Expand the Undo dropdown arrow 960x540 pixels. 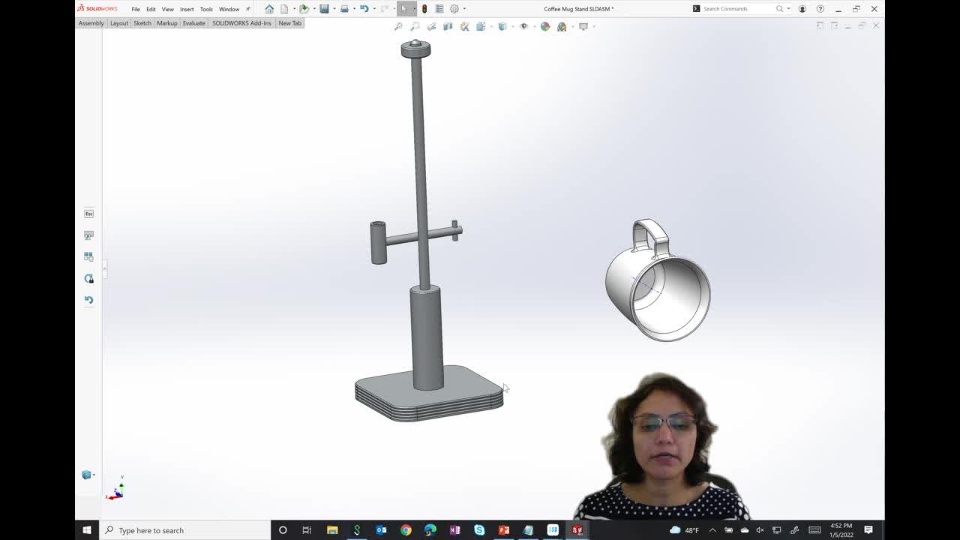[x=374, y=9]
